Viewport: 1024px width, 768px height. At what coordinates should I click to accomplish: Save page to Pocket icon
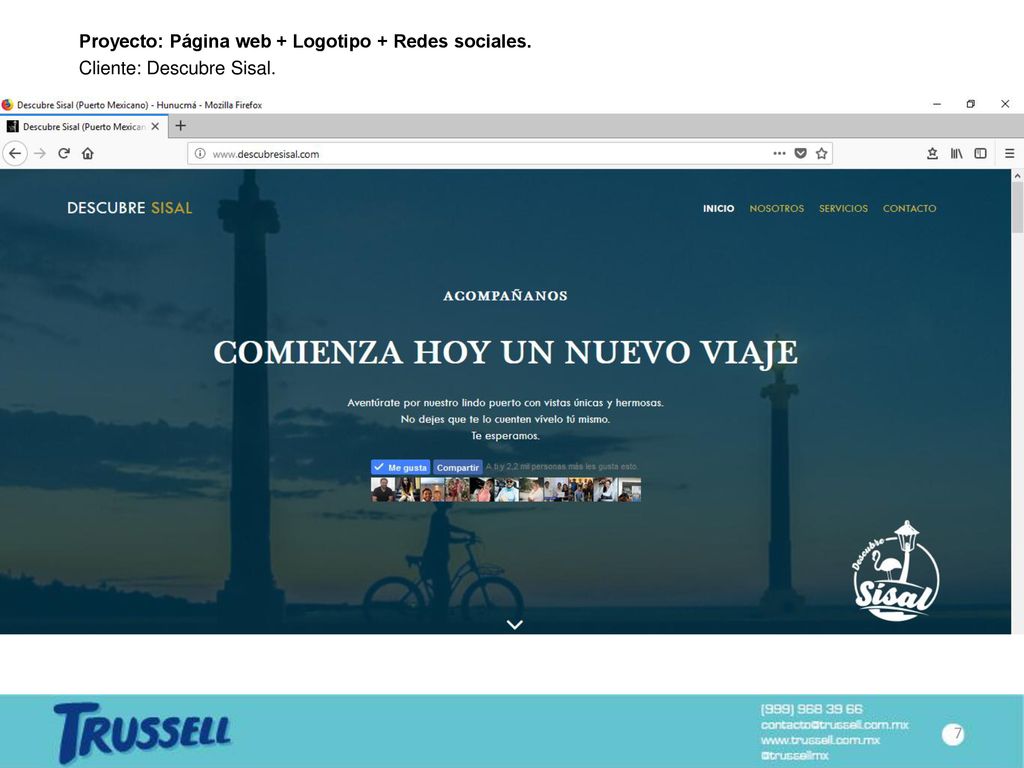click(x=800, y=153)
